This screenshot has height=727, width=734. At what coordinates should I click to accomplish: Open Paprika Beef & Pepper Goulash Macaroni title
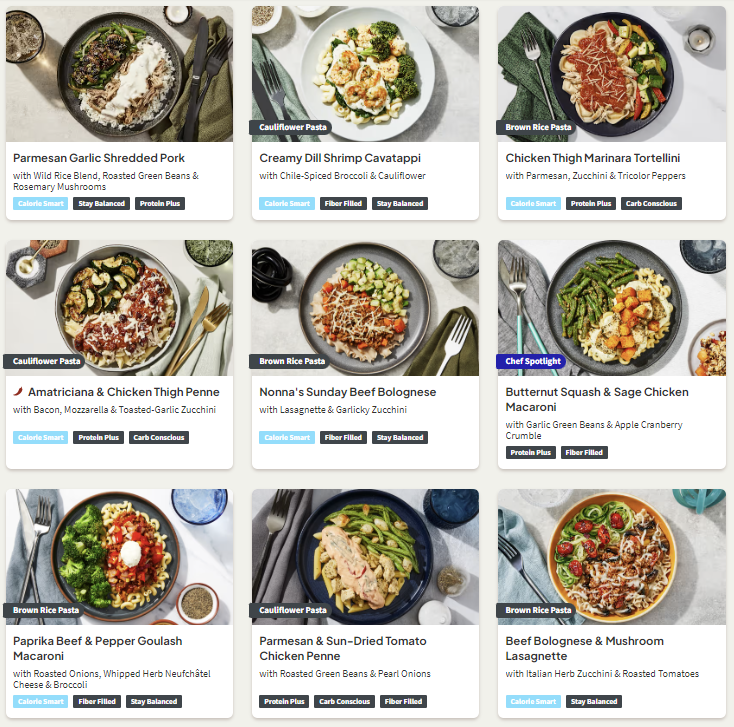tap(97, 648)
